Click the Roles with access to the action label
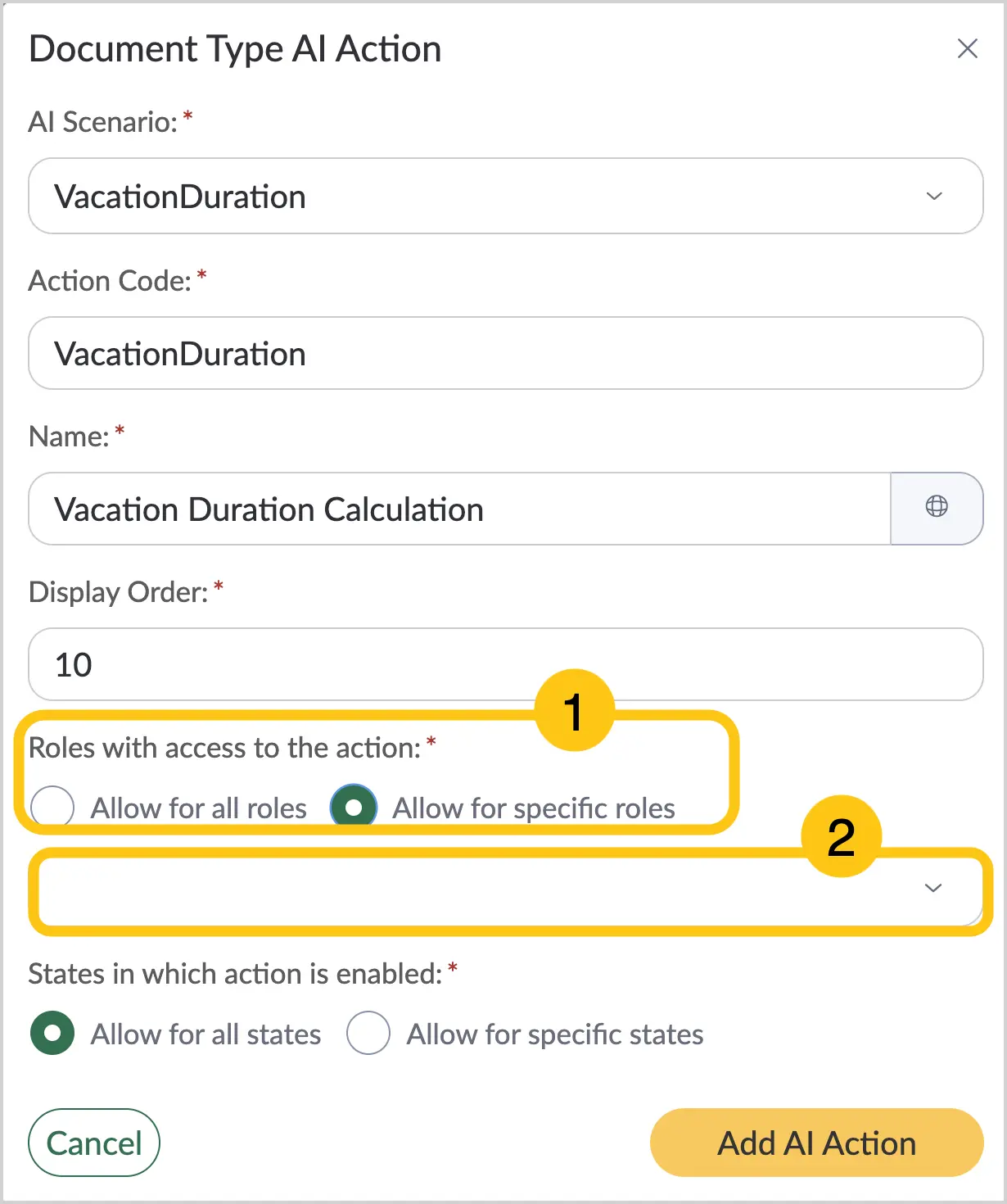Viewport: 1007px width, 1204px height. tap(225, 748)
